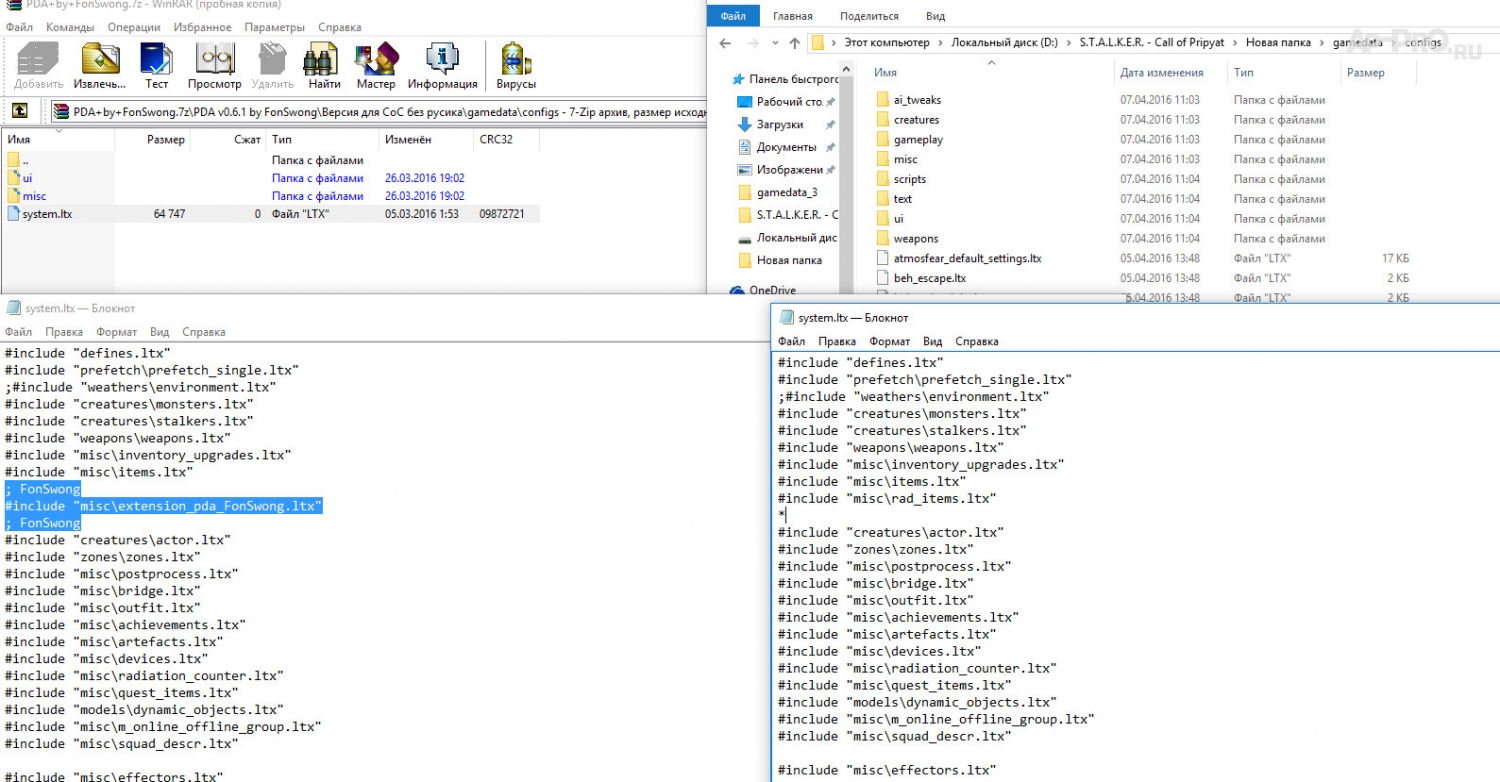Open Pictures (Изображения) in Explorer sidebar
Viewport: 1500px width, 782px height.
coord(781,170)
